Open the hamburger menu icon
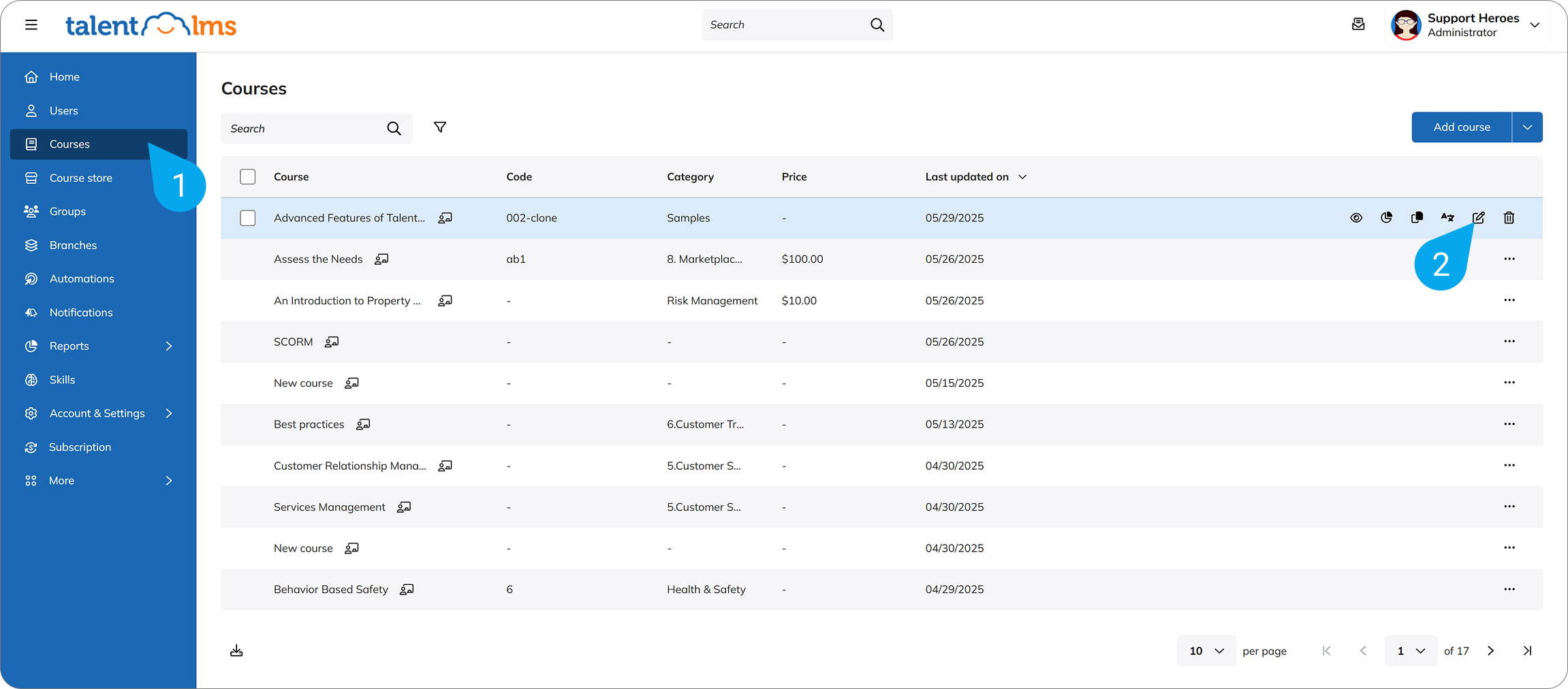This screenshot has height=689, width=1568. coord(31,25)
